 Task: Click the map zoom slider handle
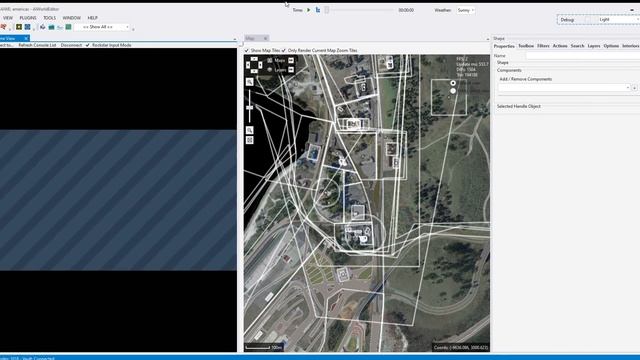coord(249,108)
